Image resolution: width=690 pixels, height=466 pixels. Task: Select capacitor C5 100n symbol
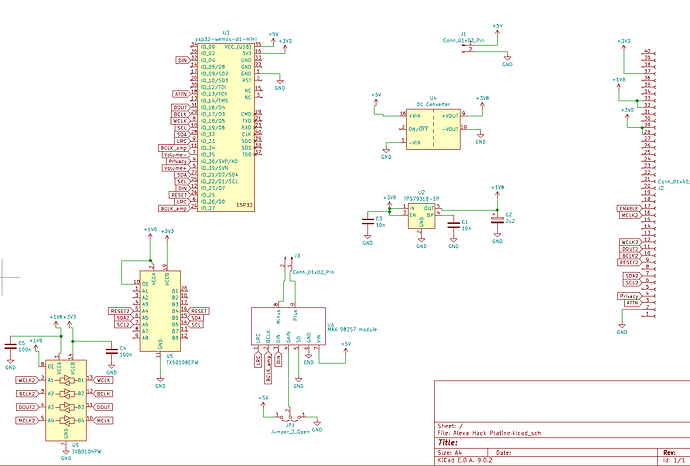coord(11,347)
